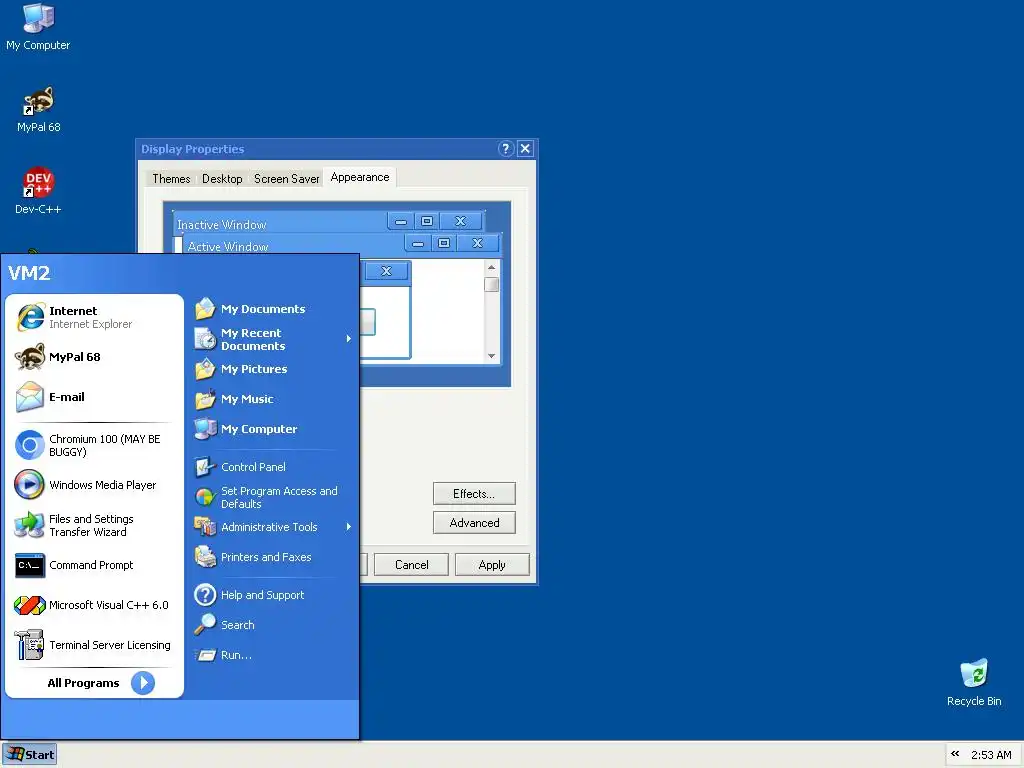This screenshot has width=1024, height=768.
Task: Click the Inactive Window preview title
Action: pos(222,225)
